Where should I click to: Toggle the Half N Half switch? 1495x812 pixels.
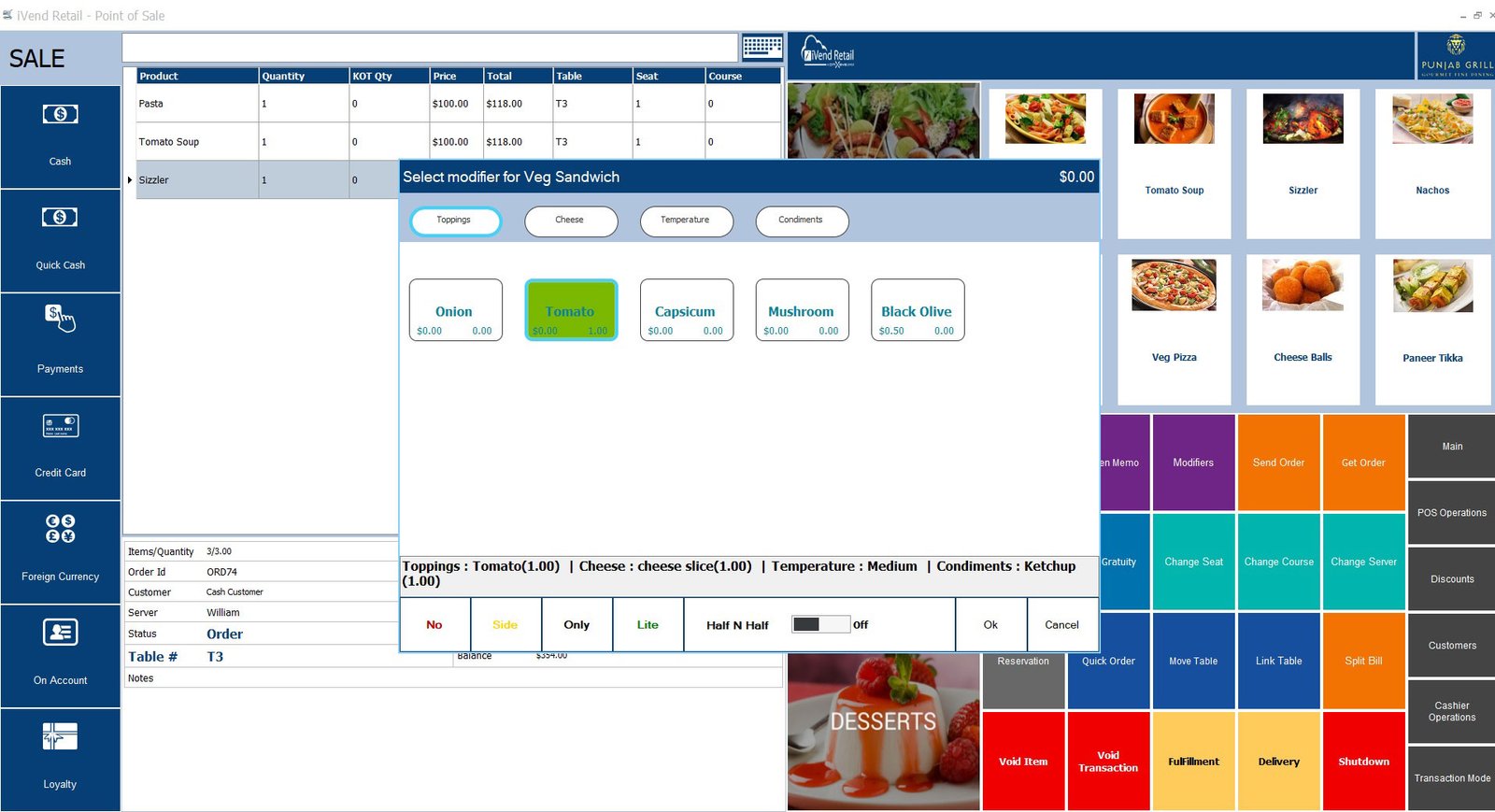(820, 624)
